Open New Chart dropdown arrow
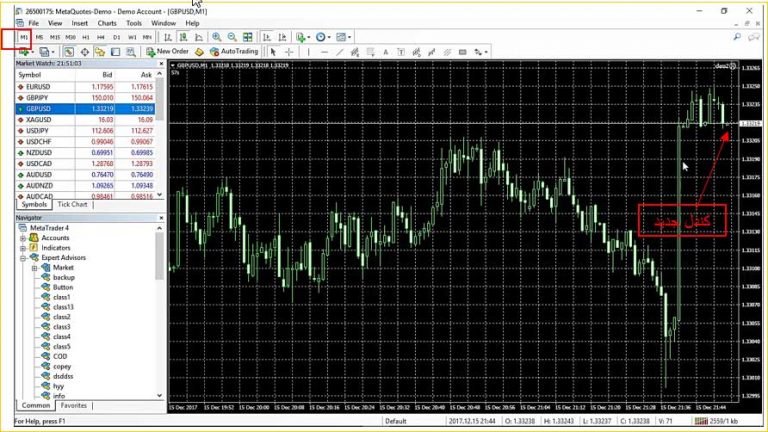 (32, 52)
